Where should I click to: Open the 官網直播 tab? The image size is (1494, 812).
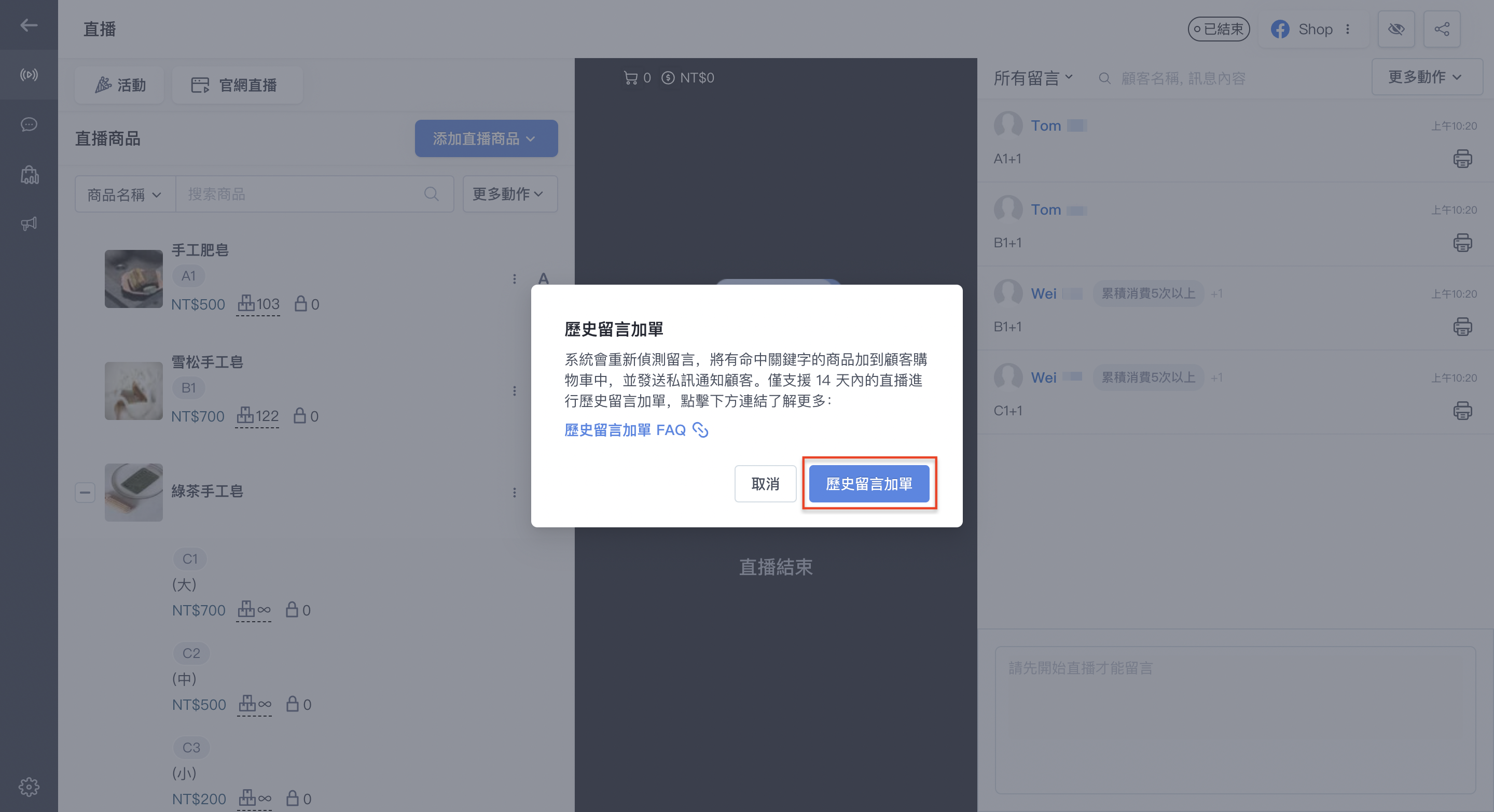[237, 85]
